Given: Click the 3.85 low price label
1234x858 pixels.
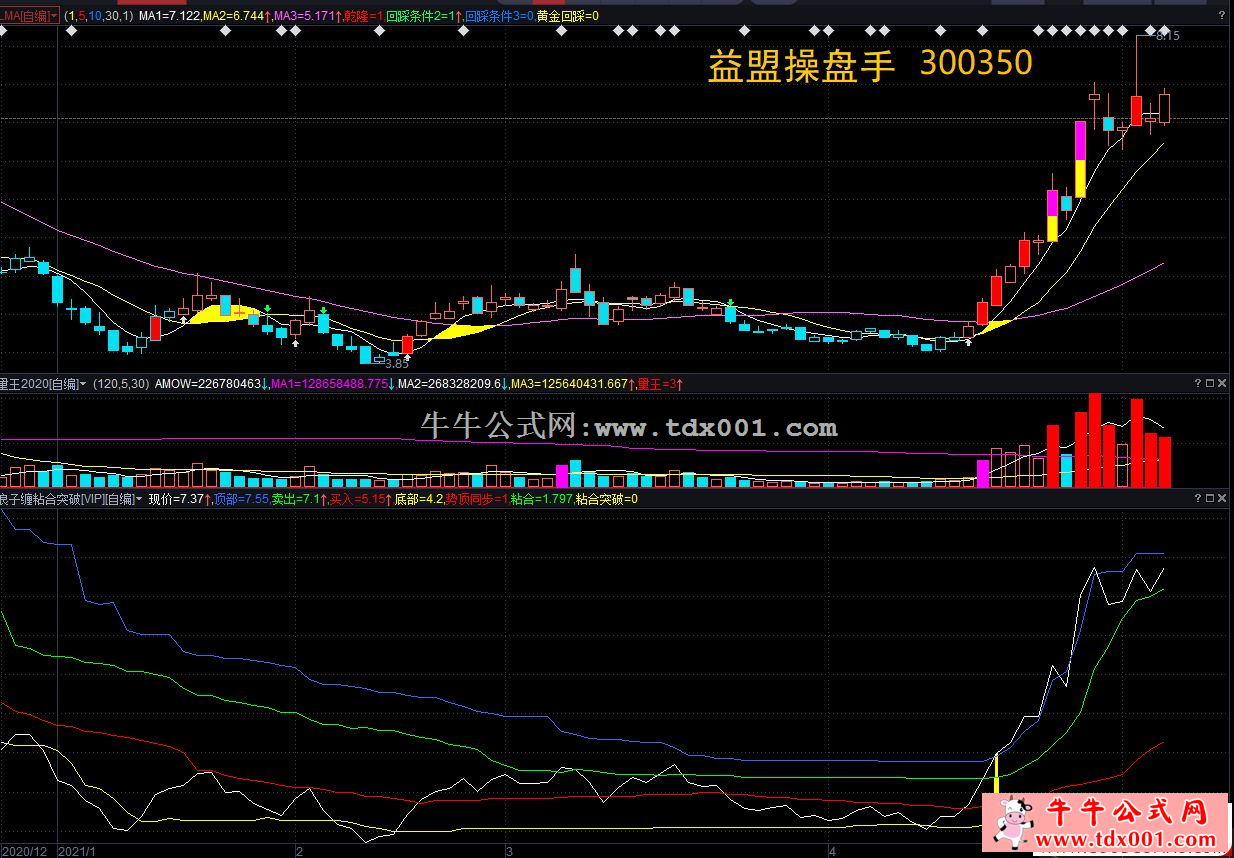Looking at the screenshot, I should tap(397, 364).
